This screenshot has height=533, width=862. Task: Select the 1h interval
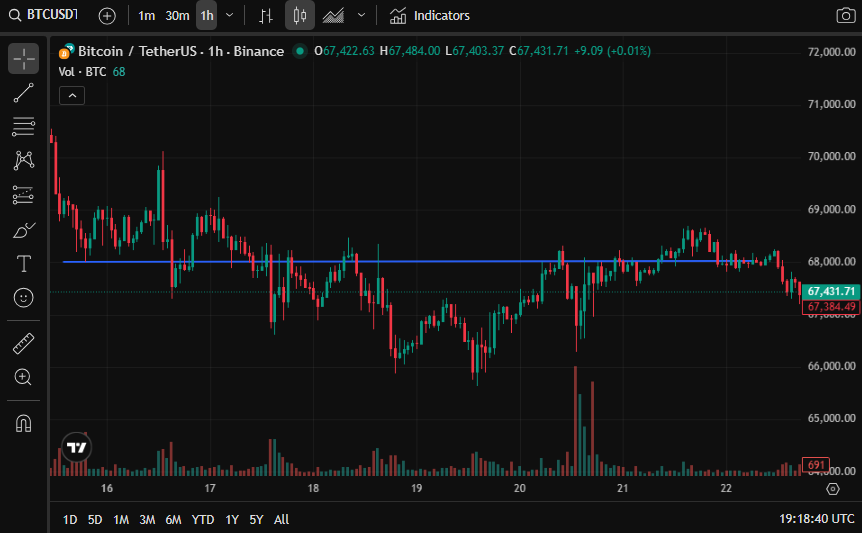click(x=207, y=16)
